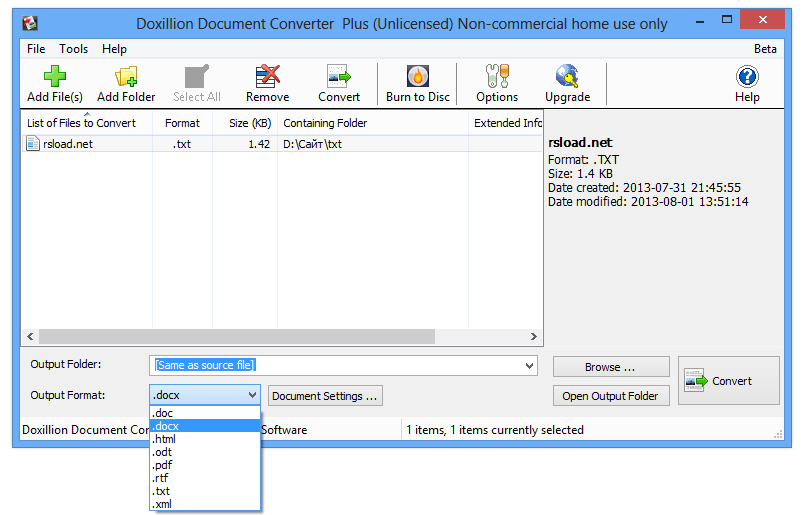Viewport: 810px width, 515px height.
Task: Click the Browse ... button
Action: [x=611, y=367]
